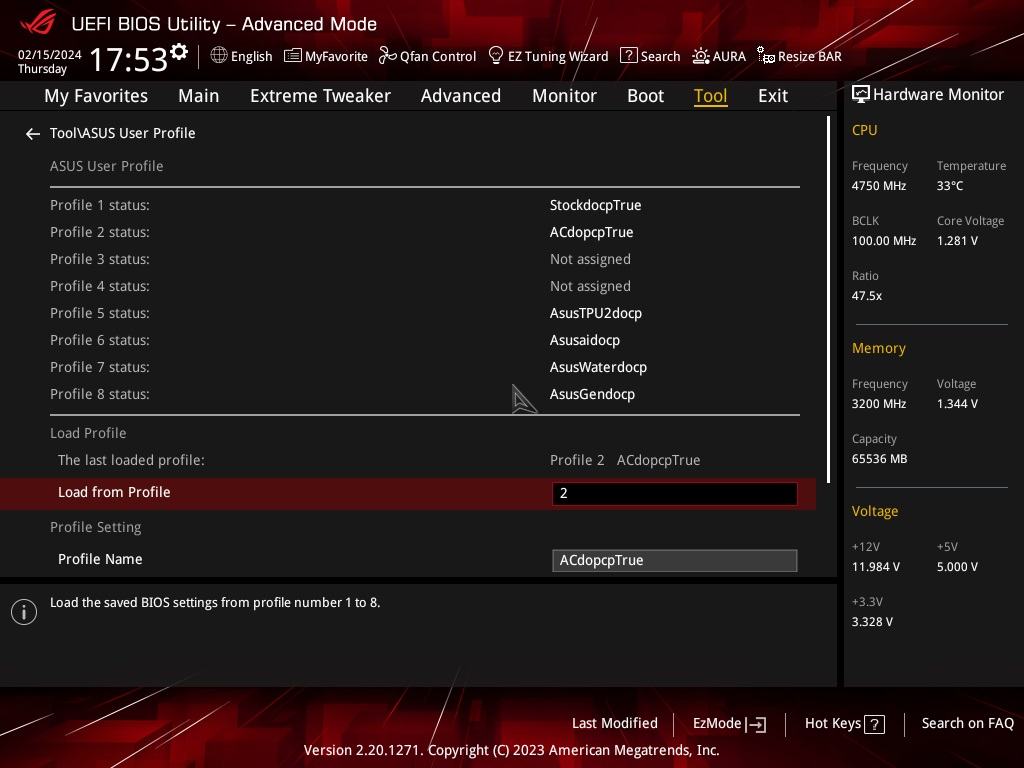Viewport: 1024px width, 768px height.
Task: Click the AURA lighting icon
Action: (x=701, y=56)
